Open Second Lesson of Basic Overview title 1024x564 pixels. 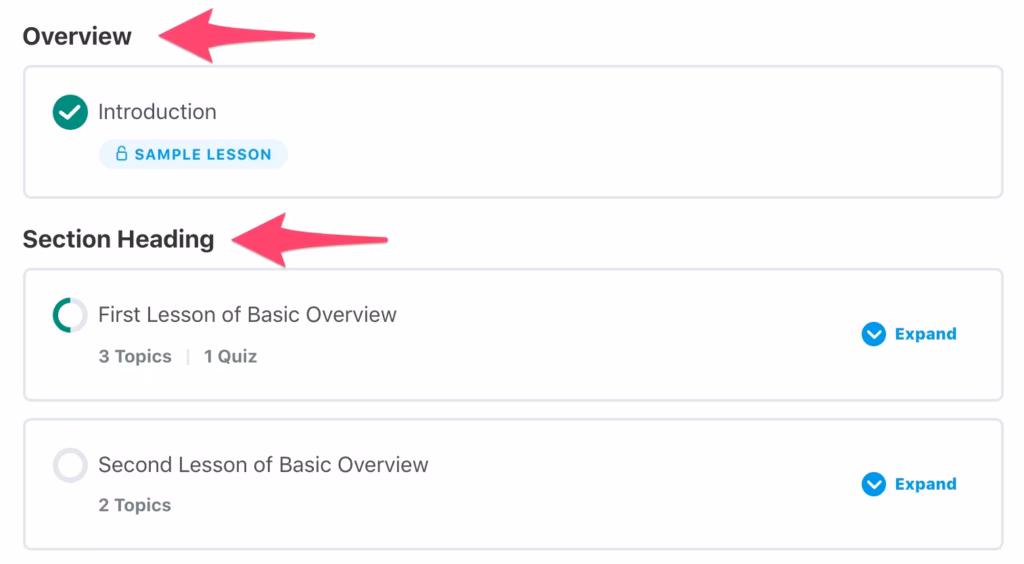click(263, 465)
